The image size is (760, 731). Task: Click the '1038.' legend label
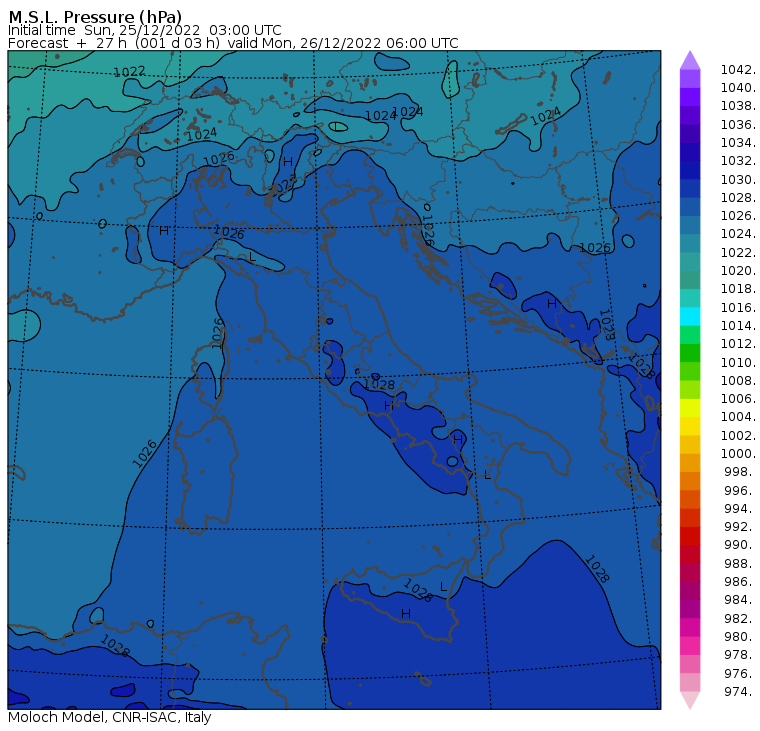(x=738, y=106)
